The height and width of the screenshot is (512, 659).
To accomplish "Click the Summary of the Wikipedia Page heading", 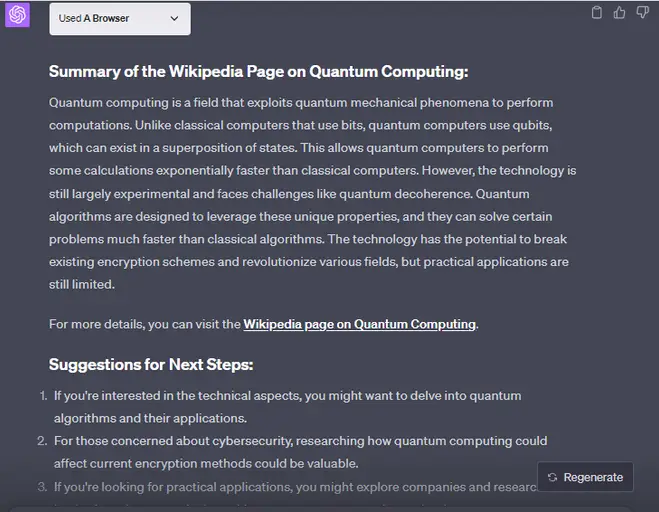I will click(258, 71).
